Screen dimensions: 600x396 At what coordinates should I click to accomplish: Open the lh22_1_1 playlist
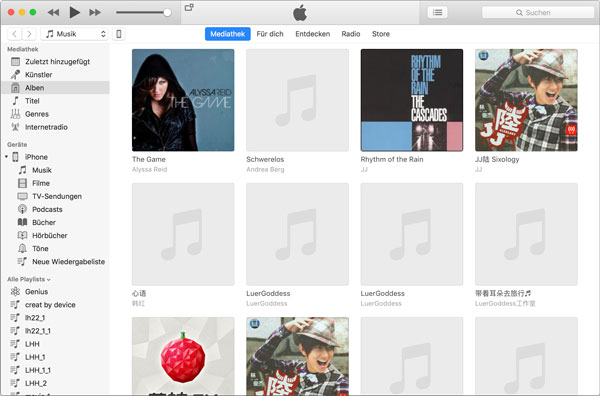55,331
